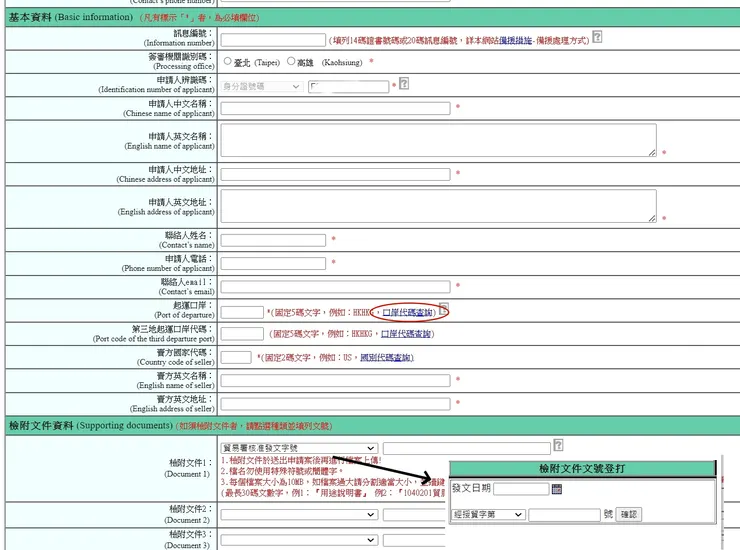The width and height of the screenshot is (740, 550).
Task: Click the English name of applicant textarea
Action: tap(438, 140)
